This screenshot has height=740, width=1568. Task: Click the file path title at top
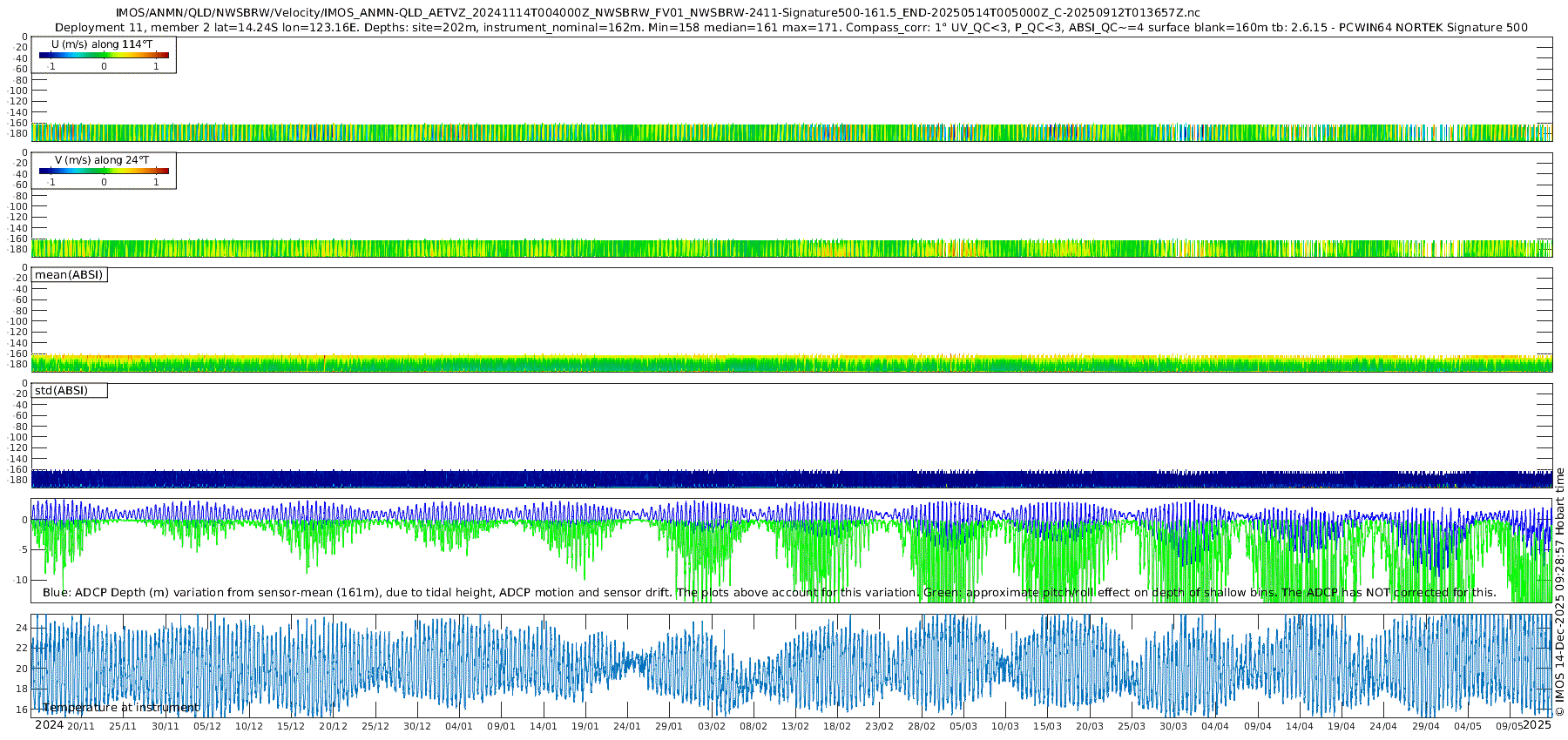658,12
